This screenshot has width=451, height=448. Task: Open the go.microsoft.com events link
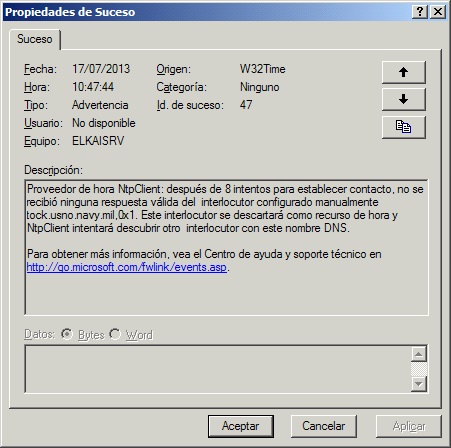[127, 267]
